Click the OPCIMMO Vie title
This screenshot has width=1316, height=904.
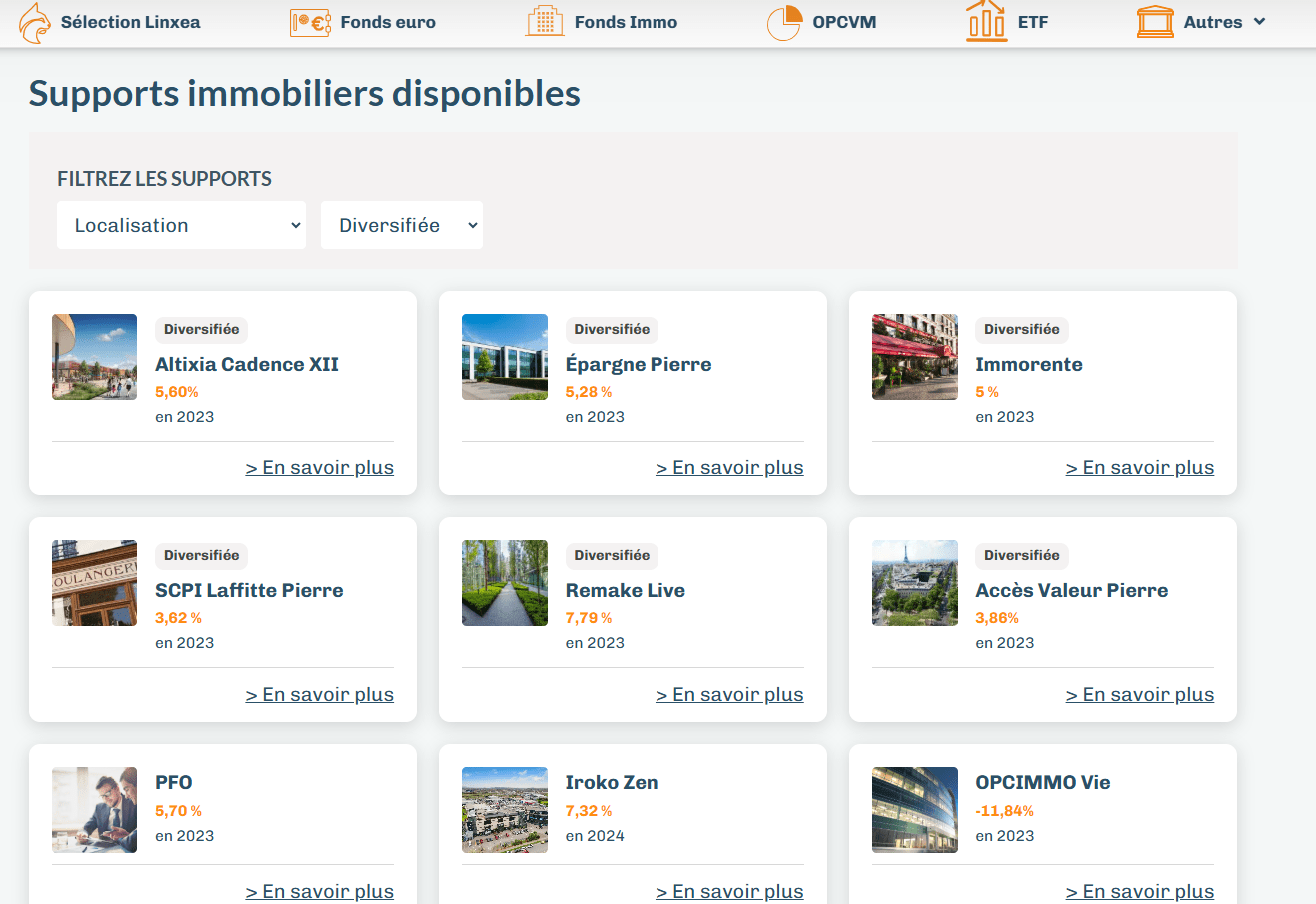(1043, 782)
